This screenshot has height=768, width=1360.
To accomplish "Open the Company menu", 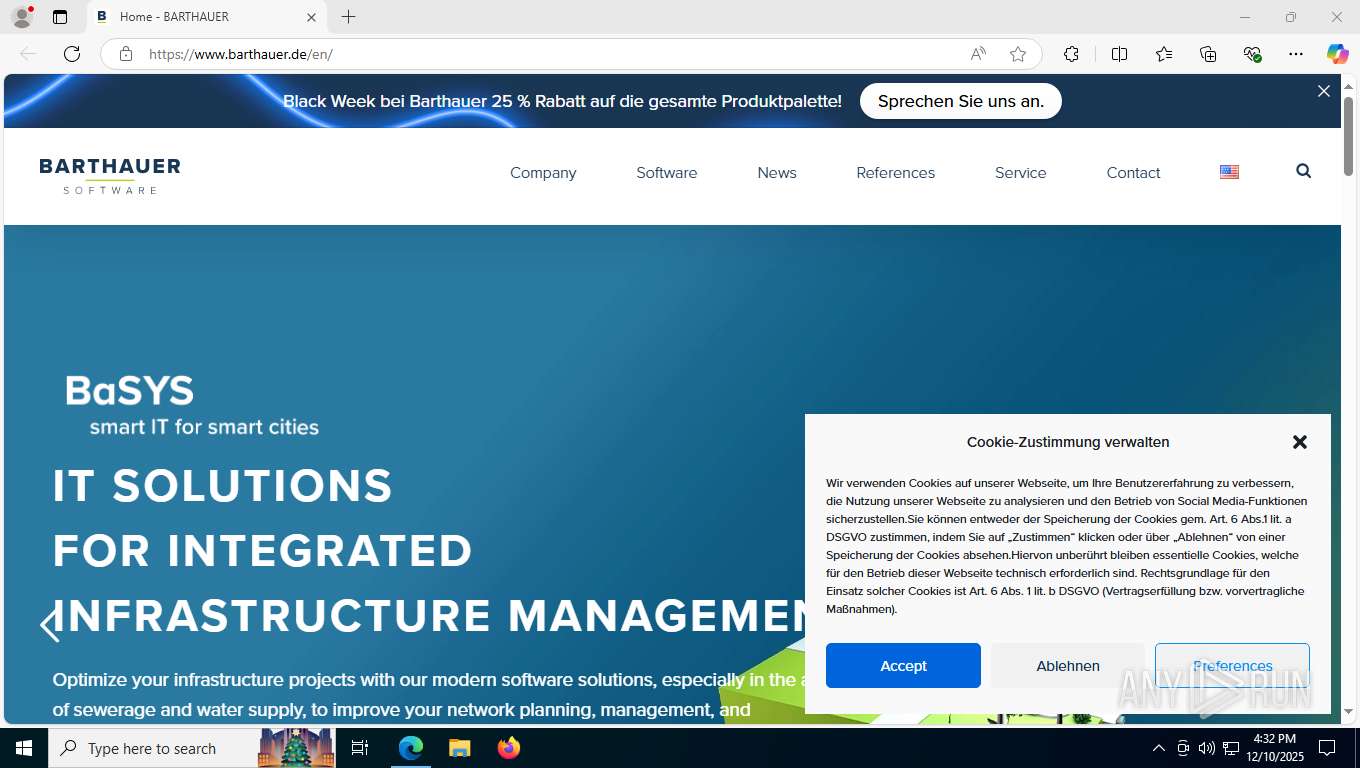I will pos(543,173).
